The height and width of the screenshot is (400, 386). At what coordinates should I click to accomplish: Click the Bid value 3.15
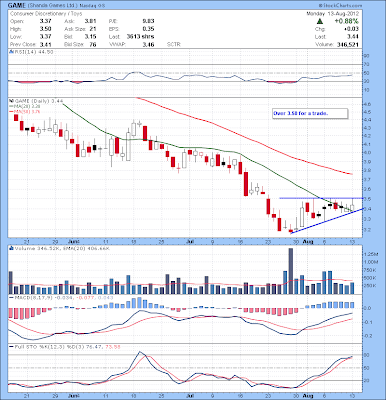pyautogui.click(x=90, y=37)
